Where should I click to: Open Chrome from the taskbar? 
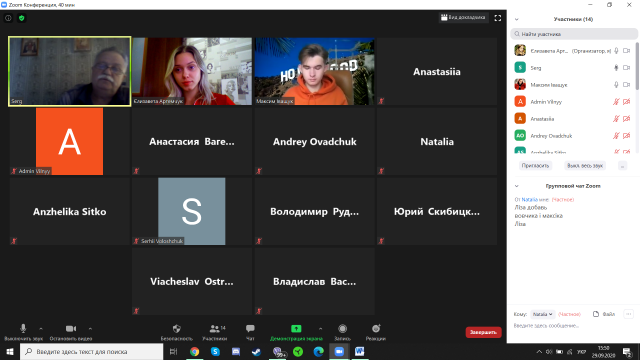pyautogui.click(x=194, y=351)
